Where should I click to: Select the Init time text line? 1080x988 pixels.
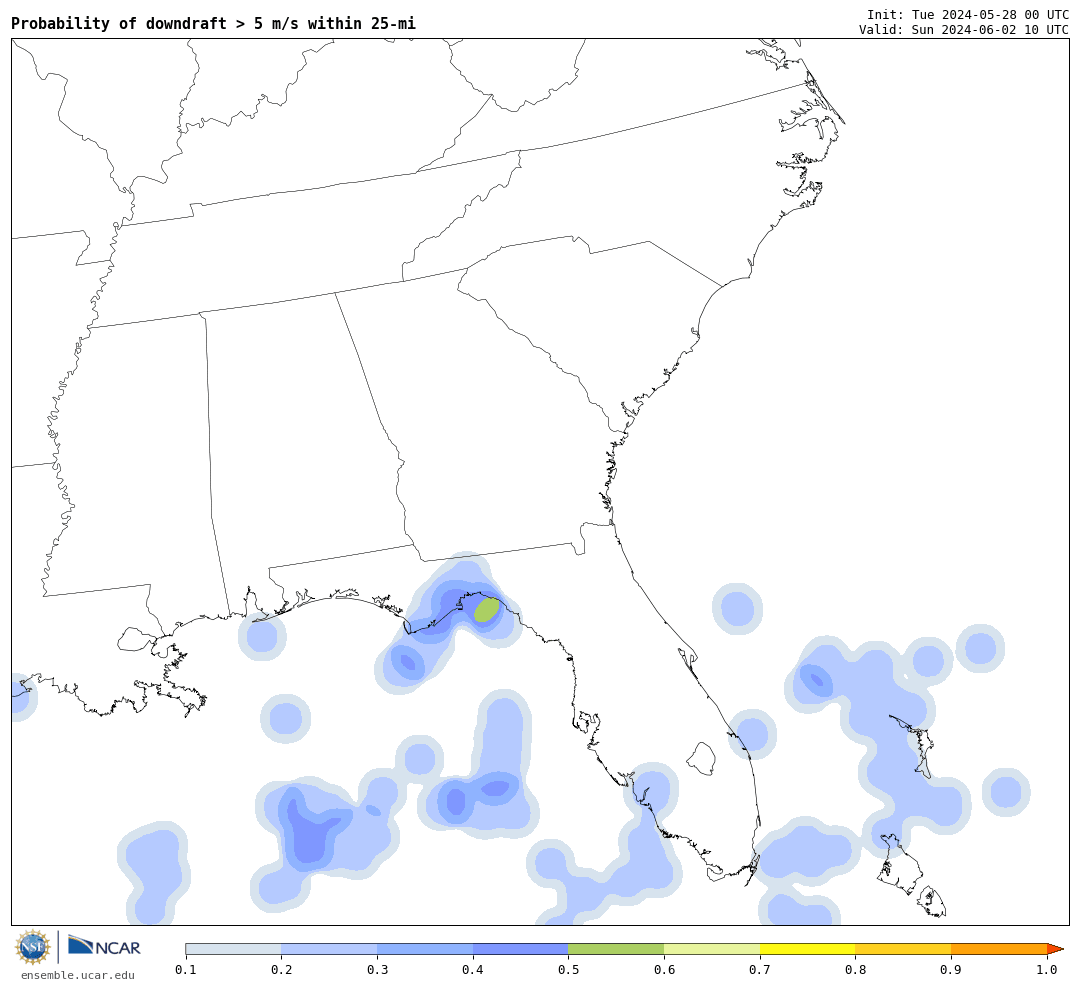(968, 14)
